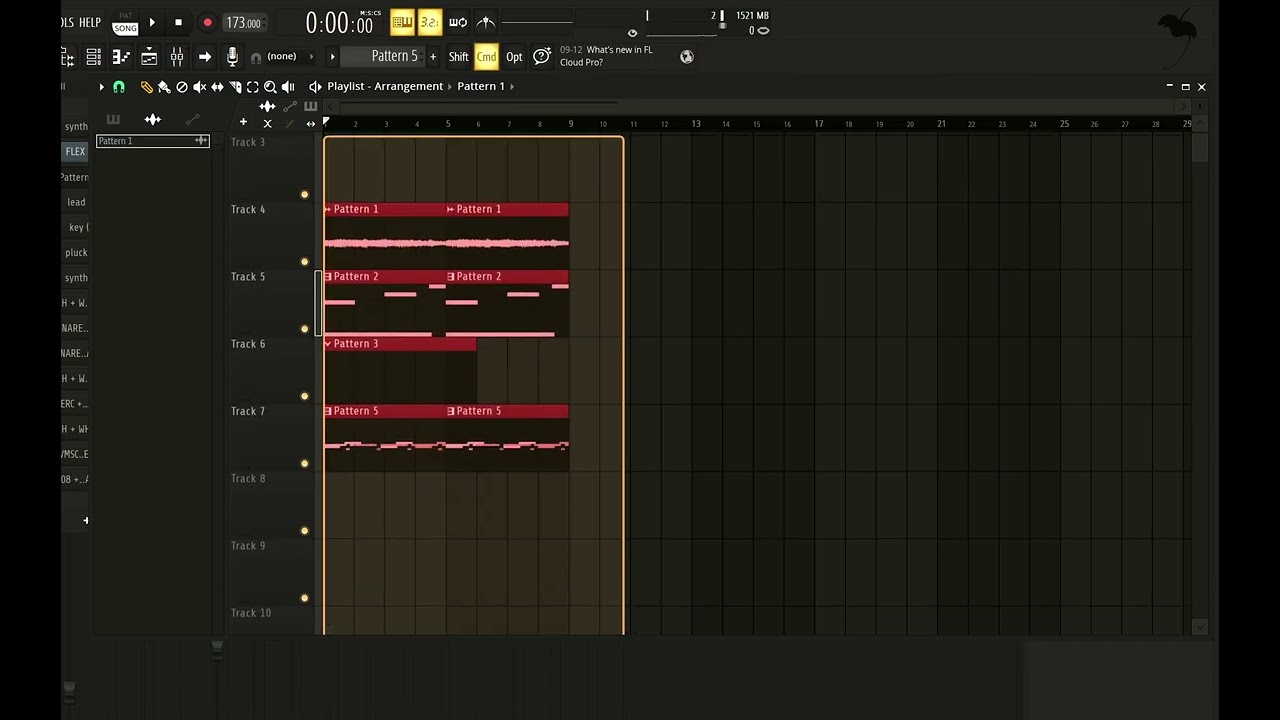Click the globe online icon

[x=687, y=57]
